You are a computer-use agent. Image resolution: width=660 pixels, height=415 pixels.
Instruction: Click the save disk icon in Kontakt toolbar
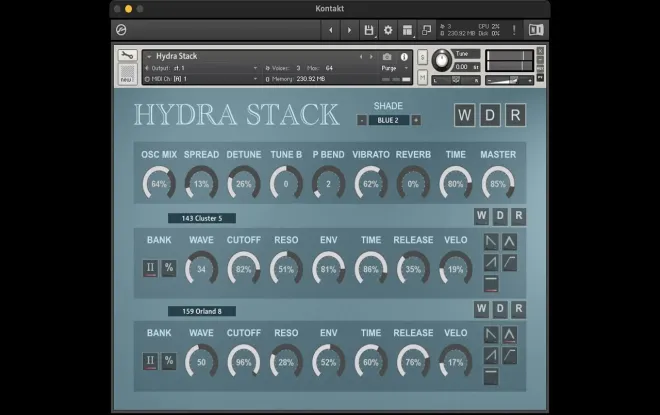[x=369, y=30]
